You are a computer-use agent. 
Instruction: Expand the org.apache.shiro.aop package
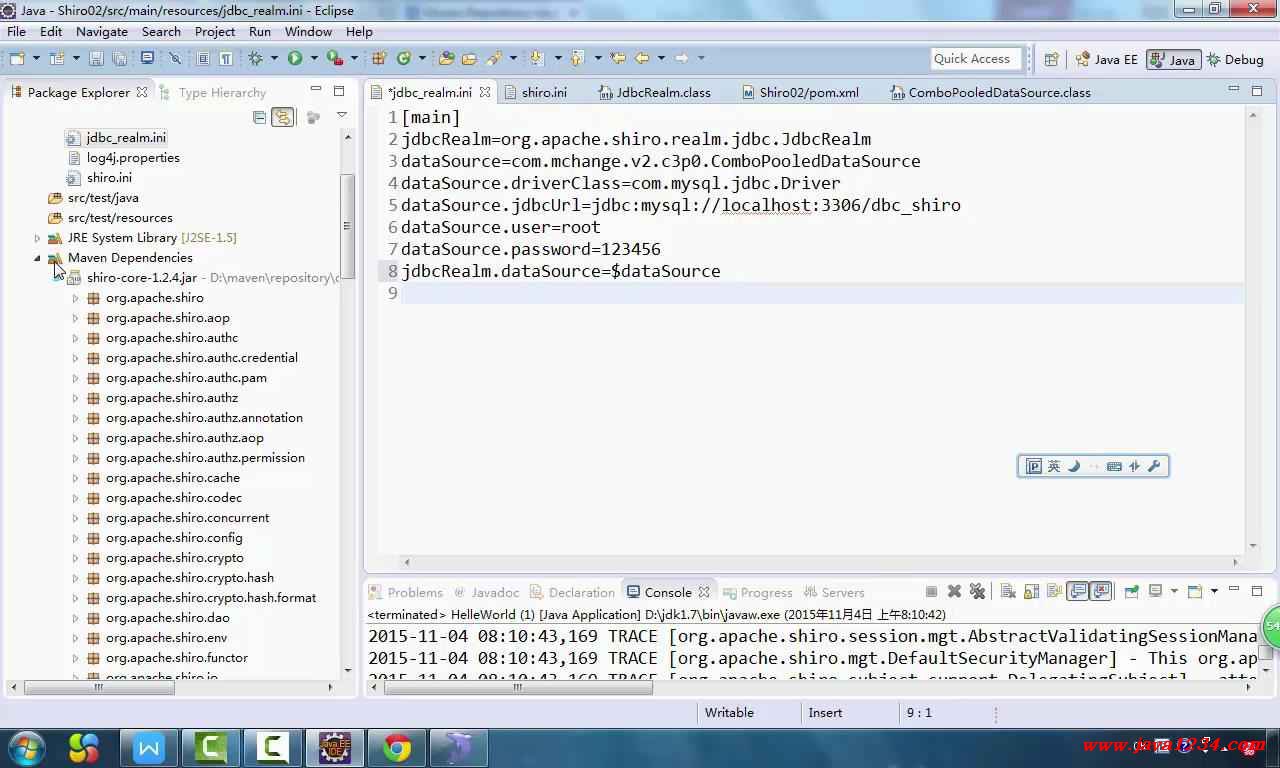[x=75, y=318]
